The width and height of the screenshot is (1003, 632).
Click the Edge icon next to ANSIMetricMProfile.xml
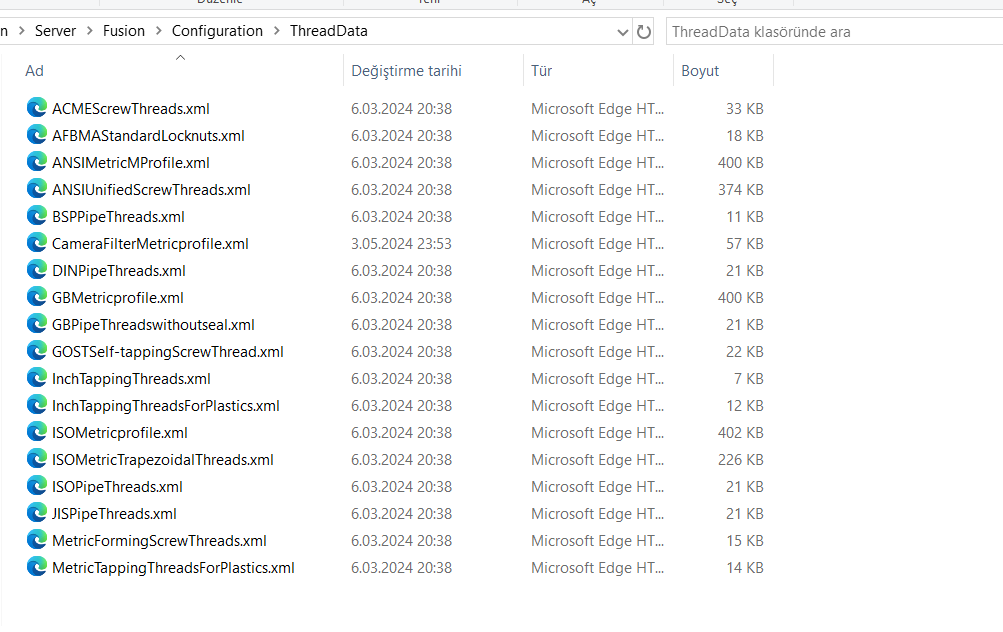37,162
